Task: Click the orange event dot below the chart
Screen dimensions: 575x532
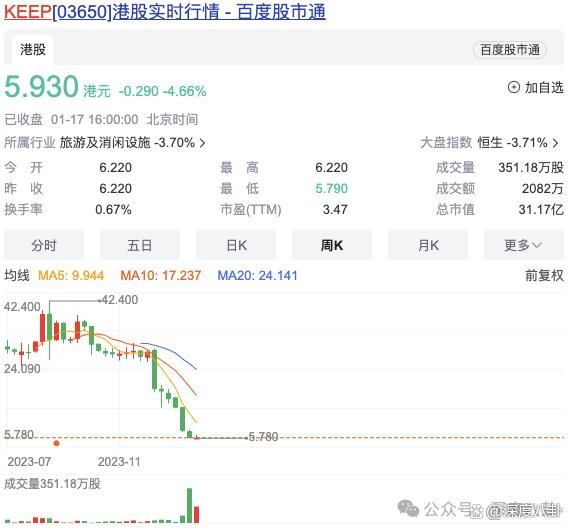Action: click(56, 443)
